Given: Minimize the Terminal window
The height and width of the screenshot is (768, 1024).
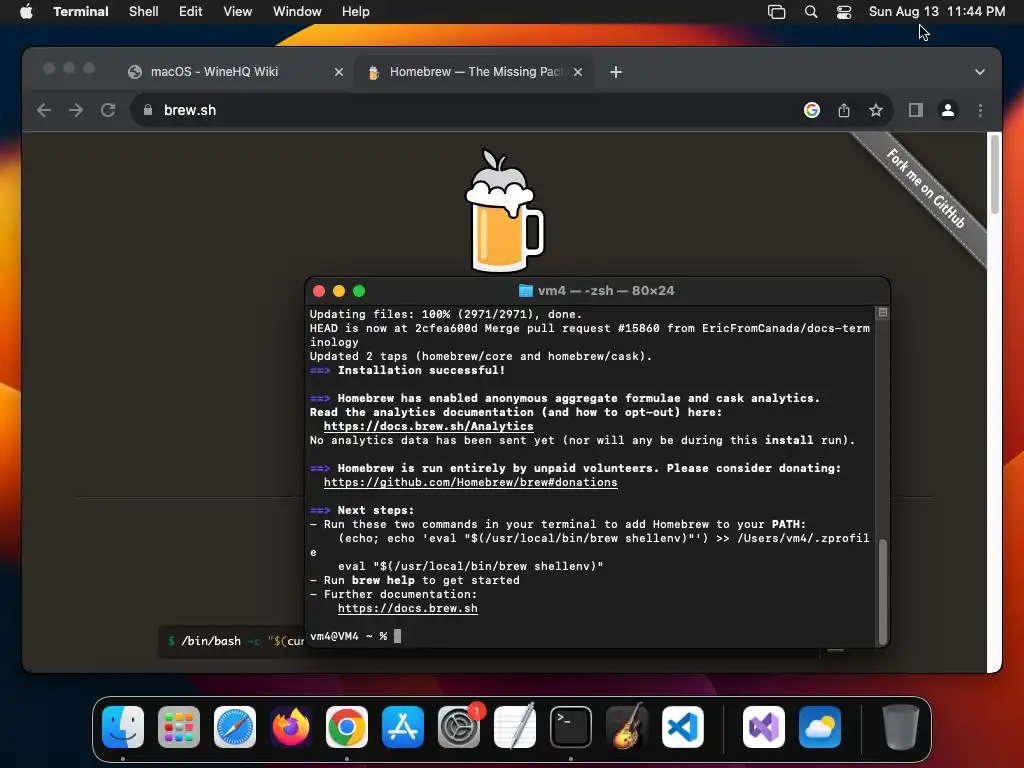Looking at the screenshot, I should (339, 291).
